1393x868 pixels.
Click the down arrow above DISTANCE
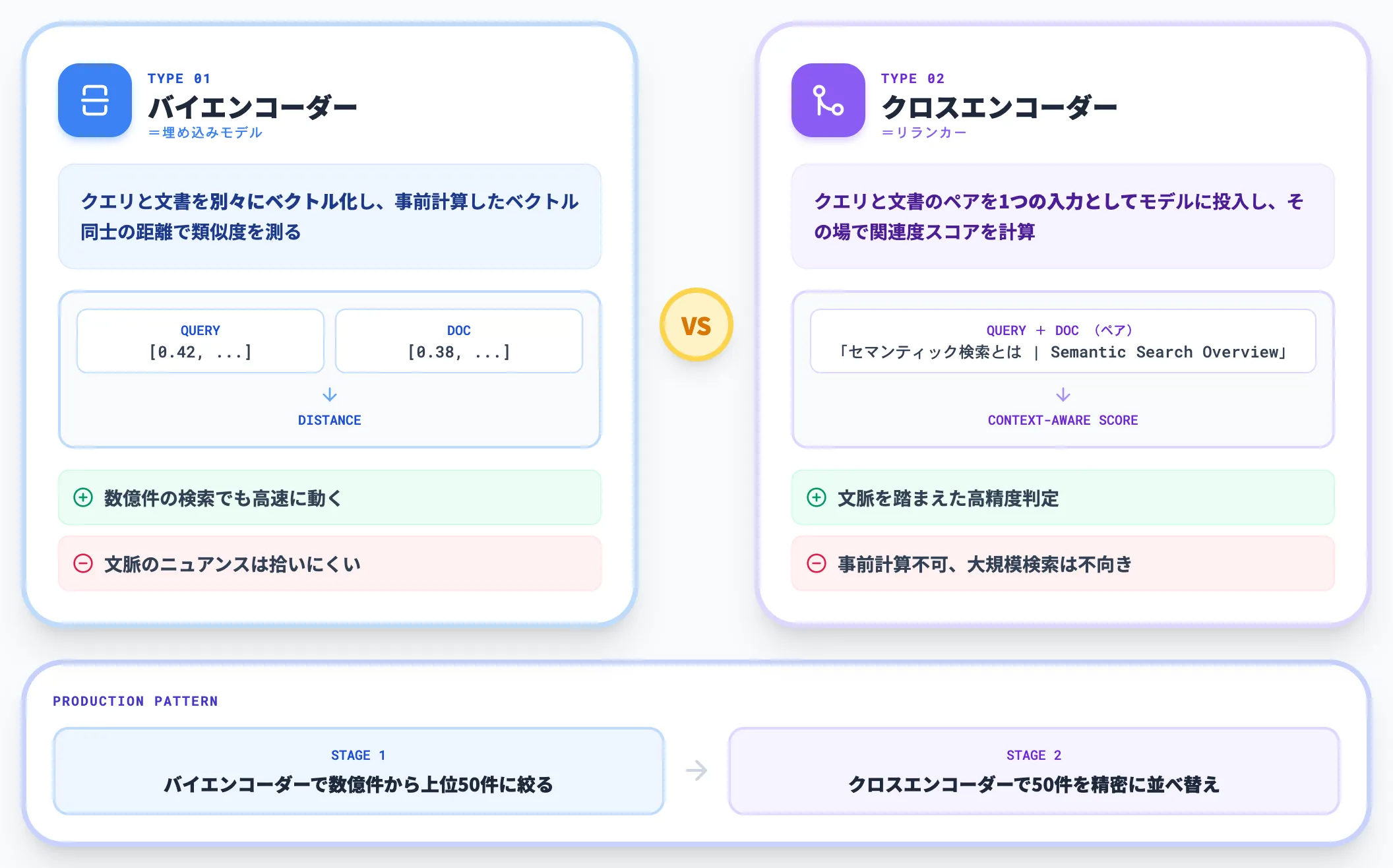tap(330, 395)
